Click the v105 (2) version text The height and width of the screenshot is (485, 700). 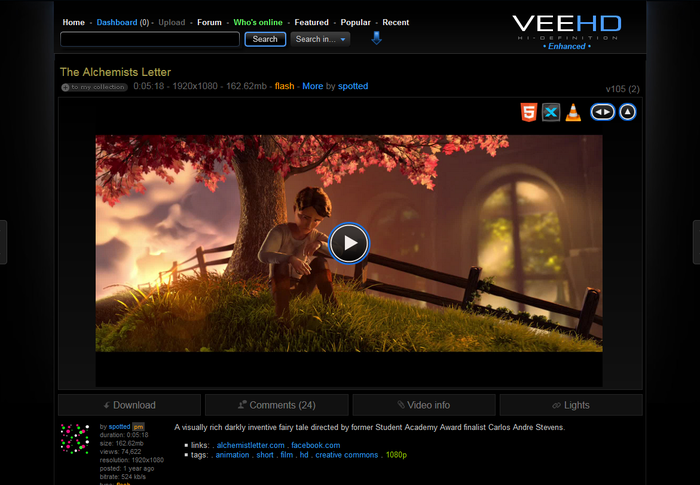(x=622, y=89)
